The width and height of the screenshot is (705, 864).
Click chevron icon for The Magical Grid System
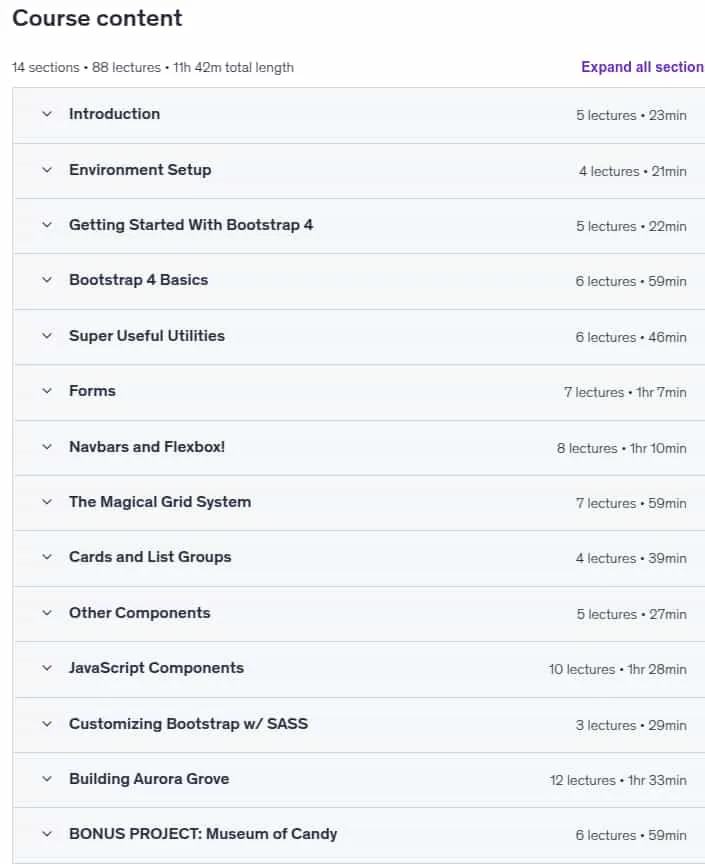click(47, 502)
